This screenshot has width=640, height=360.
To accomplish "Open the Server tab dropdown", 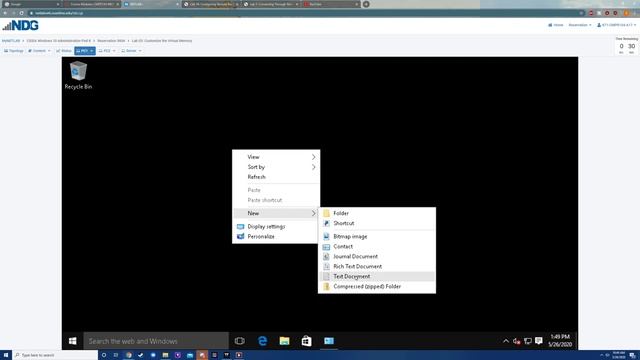I will click(x=131, y=51).
